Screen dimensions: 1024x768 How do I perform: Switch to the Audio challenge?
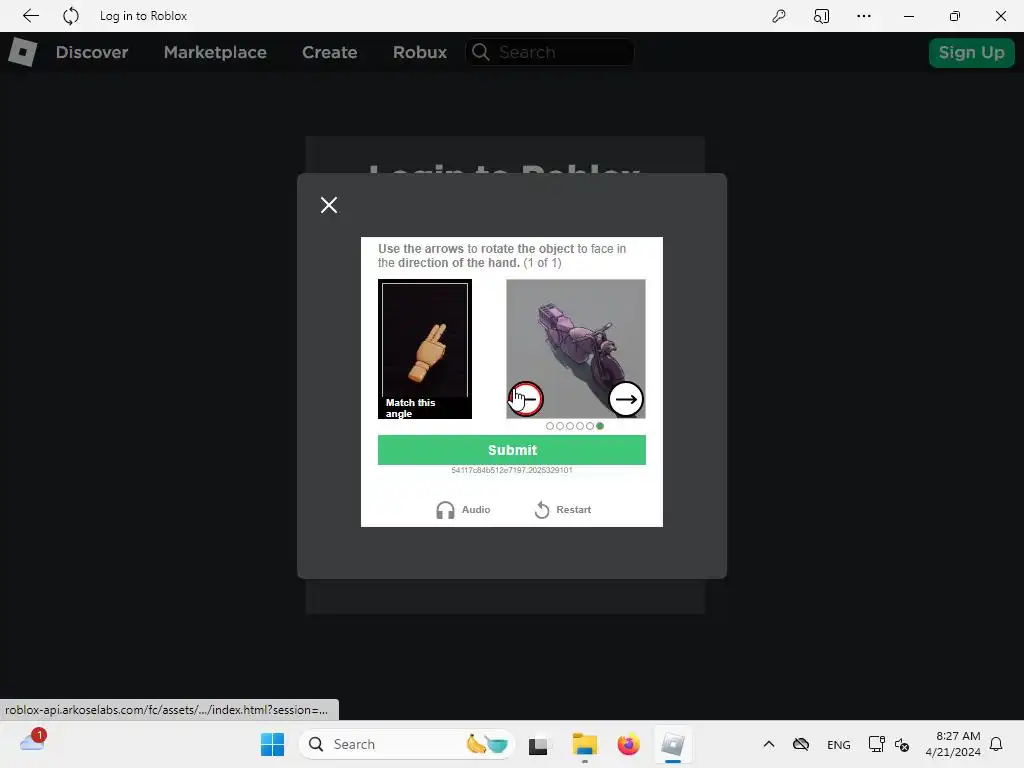463,509
